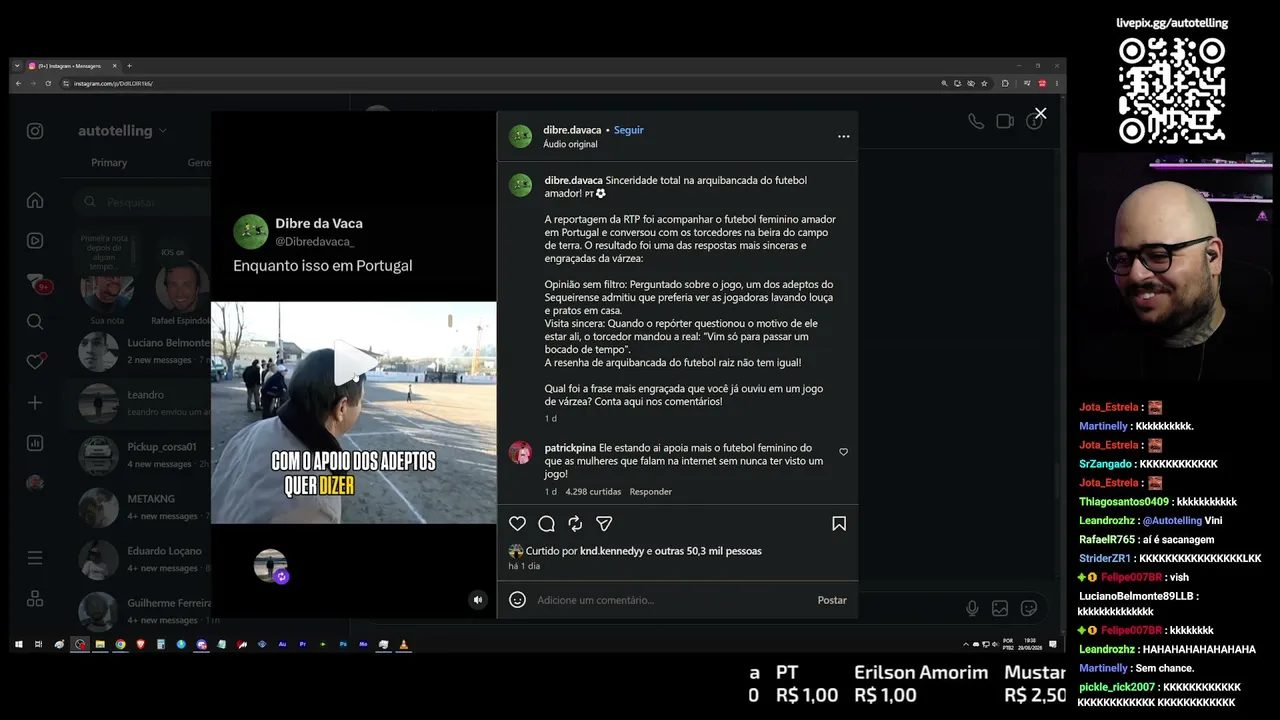Go to Instagram Home in the sidebar
The width and height of the screenshot is (1280, 720).
coord(35,200)
